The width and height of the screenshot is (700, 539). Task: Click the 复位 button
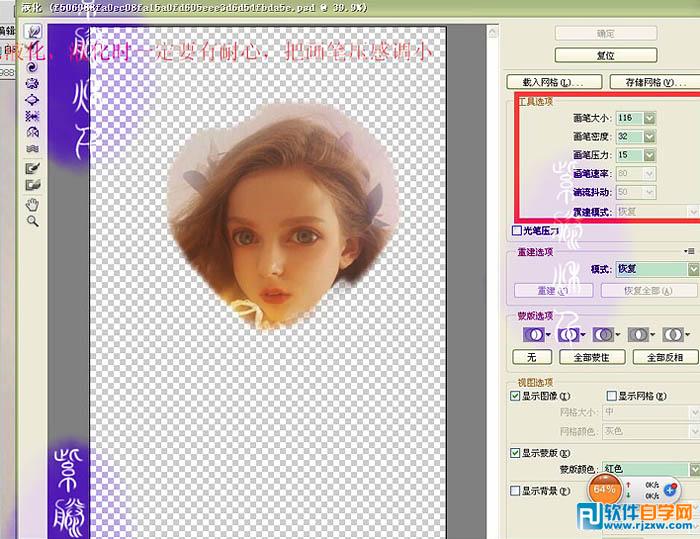(606, 55)
